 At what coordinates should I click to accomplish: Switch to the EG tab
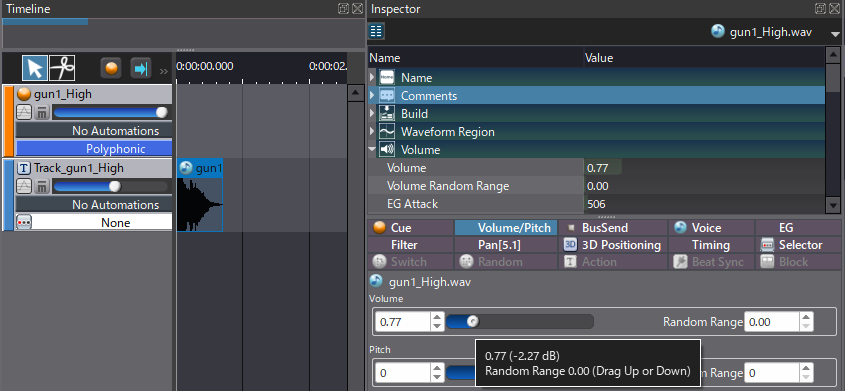pos(799,228)
